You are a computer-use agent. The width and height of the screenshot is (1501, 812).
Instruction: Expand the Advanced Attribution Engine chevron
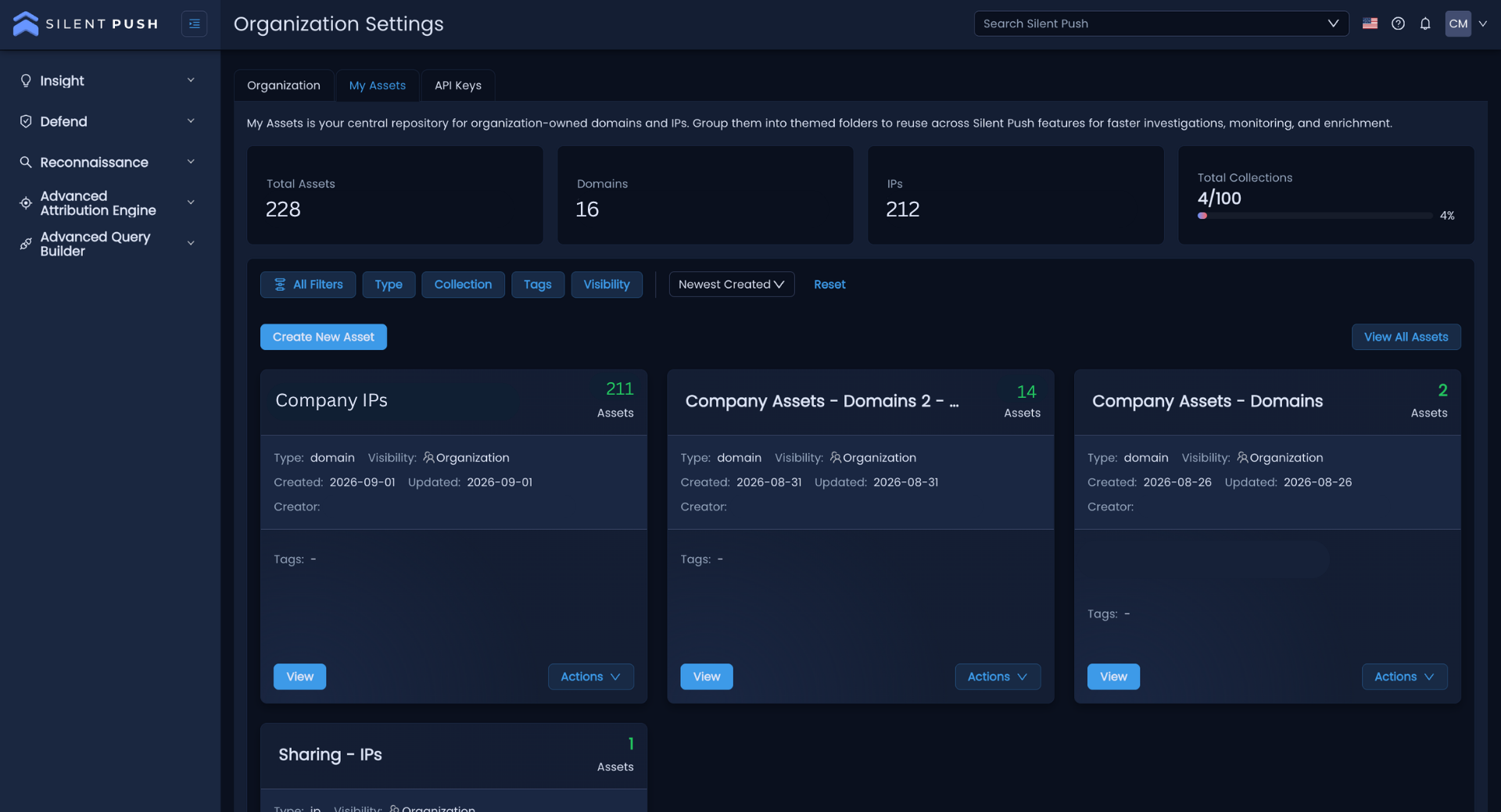coord(191,203)
